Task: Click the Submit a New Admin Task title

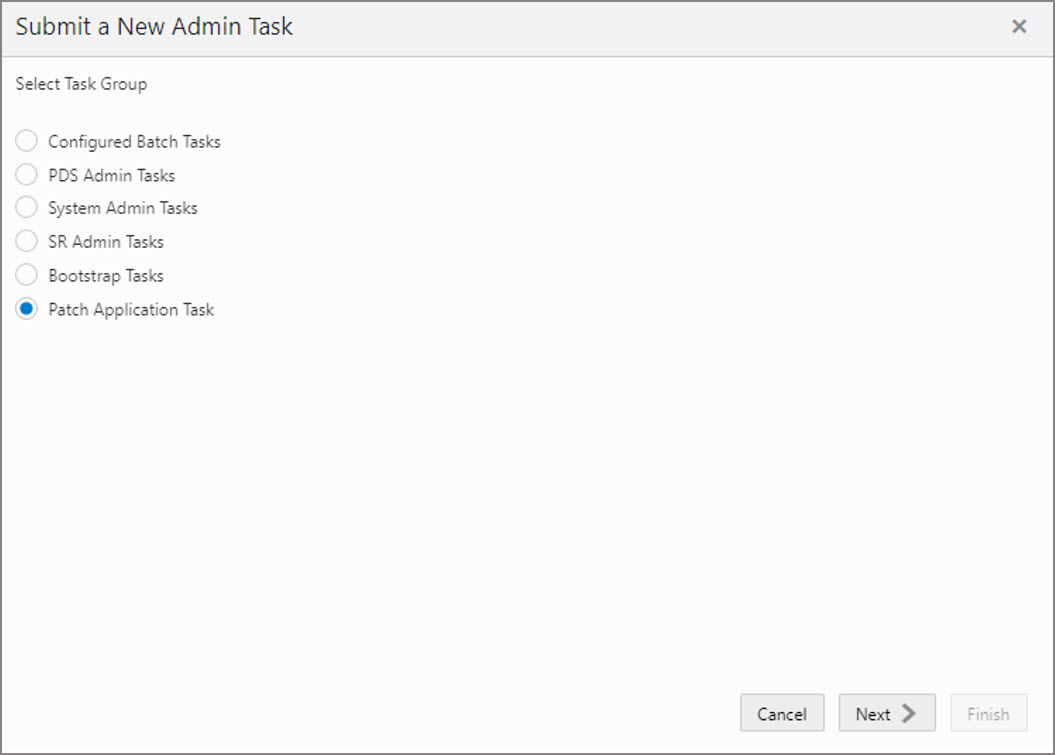Action: click(x=155, y=27)
